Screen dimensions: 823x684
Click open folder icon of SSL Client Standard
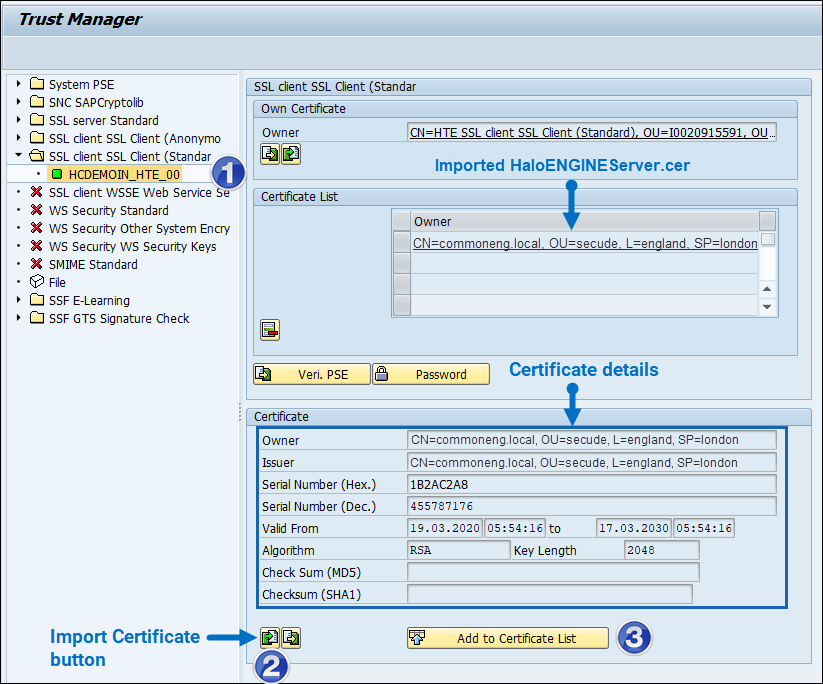[x=37, y=156]
